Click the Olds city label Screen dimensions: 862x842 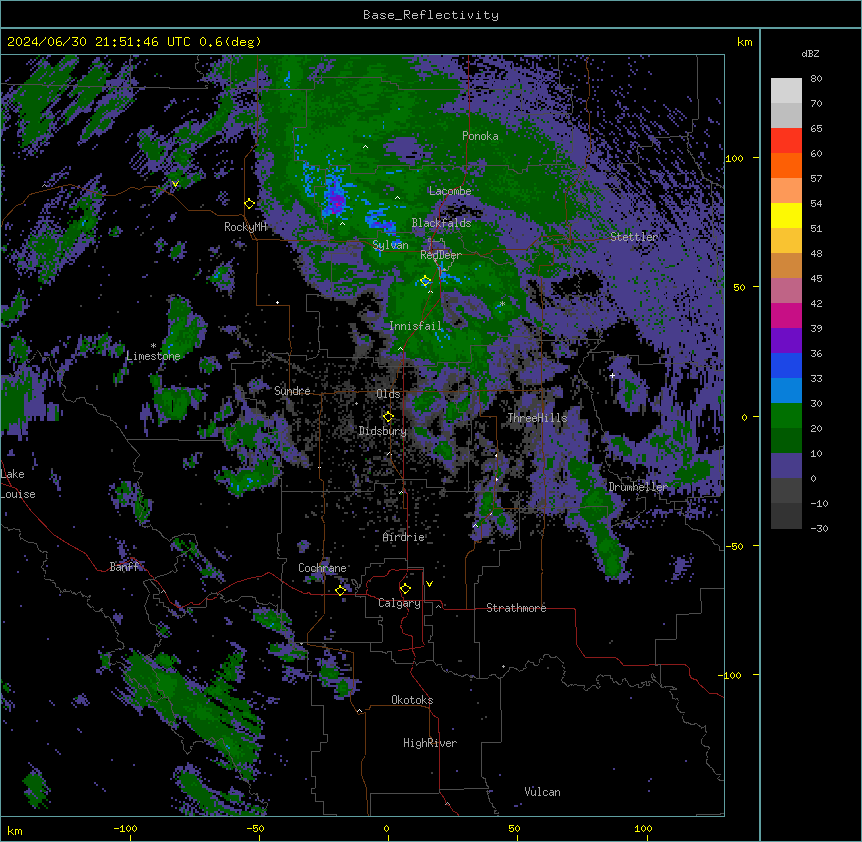pos(388,394)
